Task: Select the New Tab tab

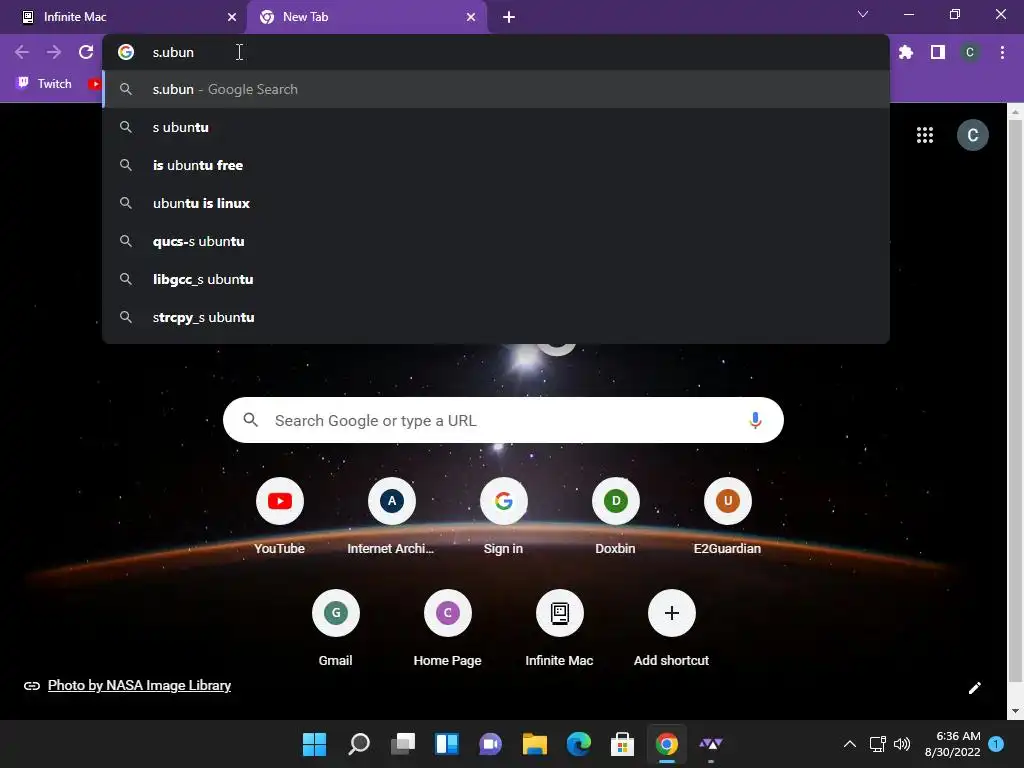Action: pyautogui.click(x=367, y=17)
